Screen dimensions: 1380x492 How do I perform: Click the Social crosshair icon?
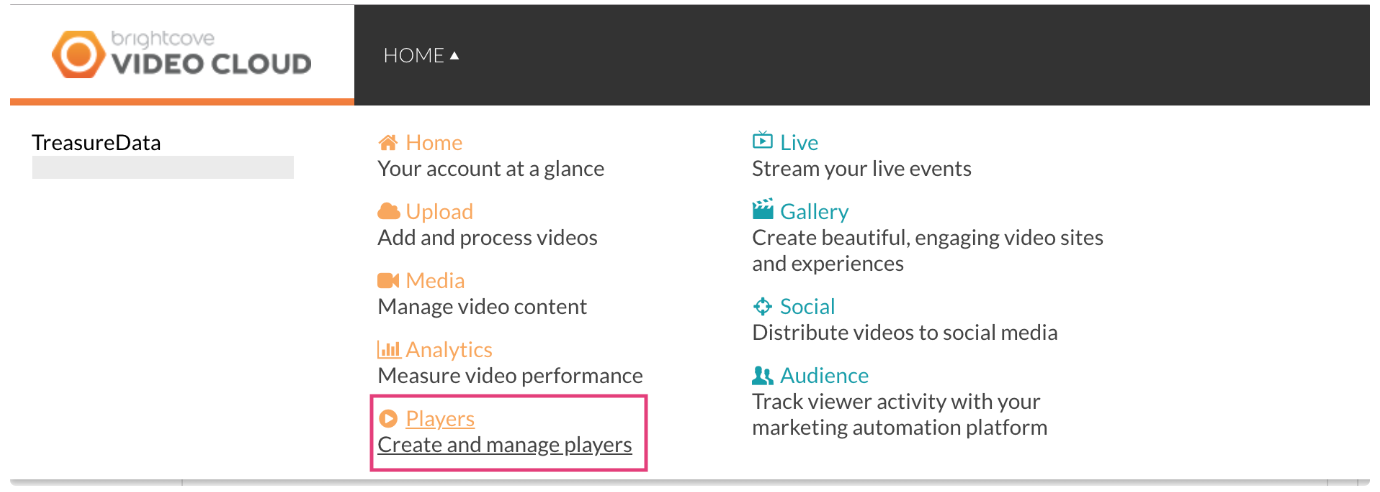[763, 307]
